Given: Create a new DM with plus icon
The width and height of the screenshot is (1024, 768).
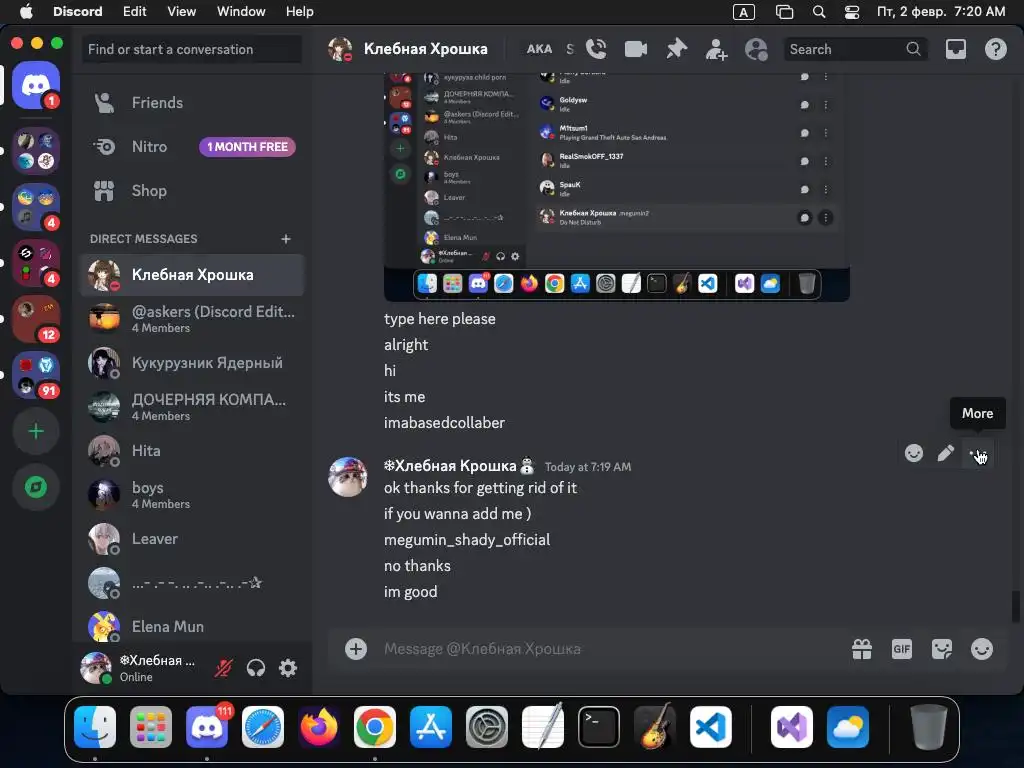Looking at the screenshot, I should point(285,239).
